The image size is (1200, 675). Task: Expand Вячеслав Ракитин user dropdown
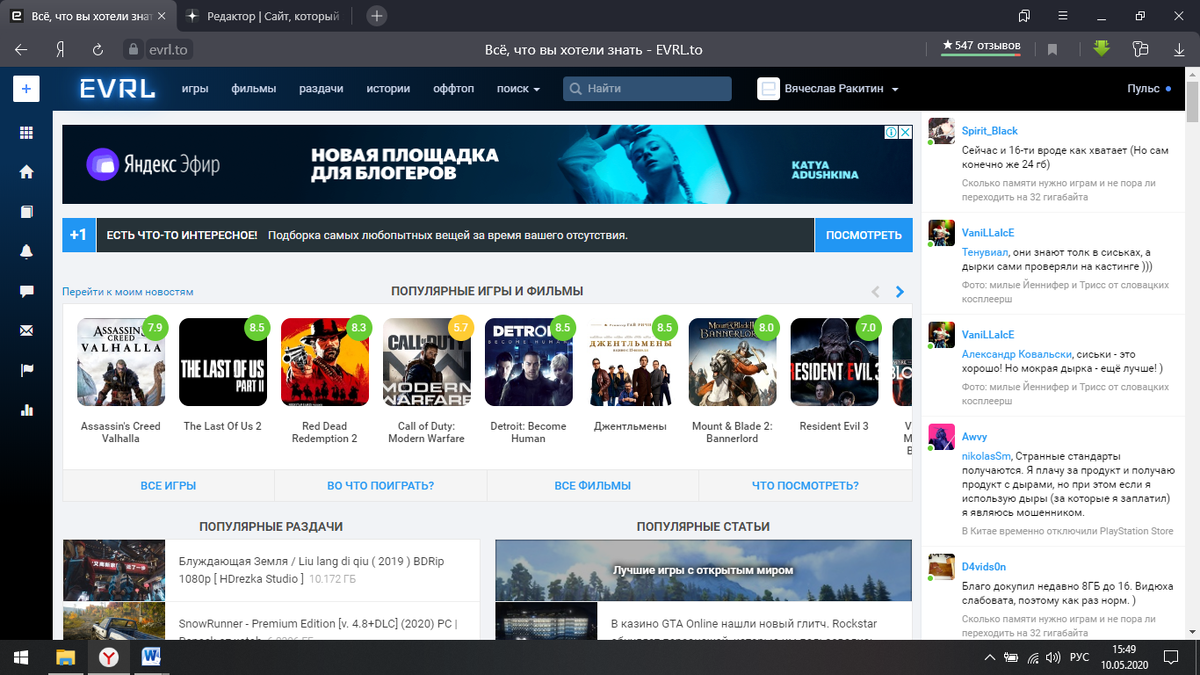point(895,89)
